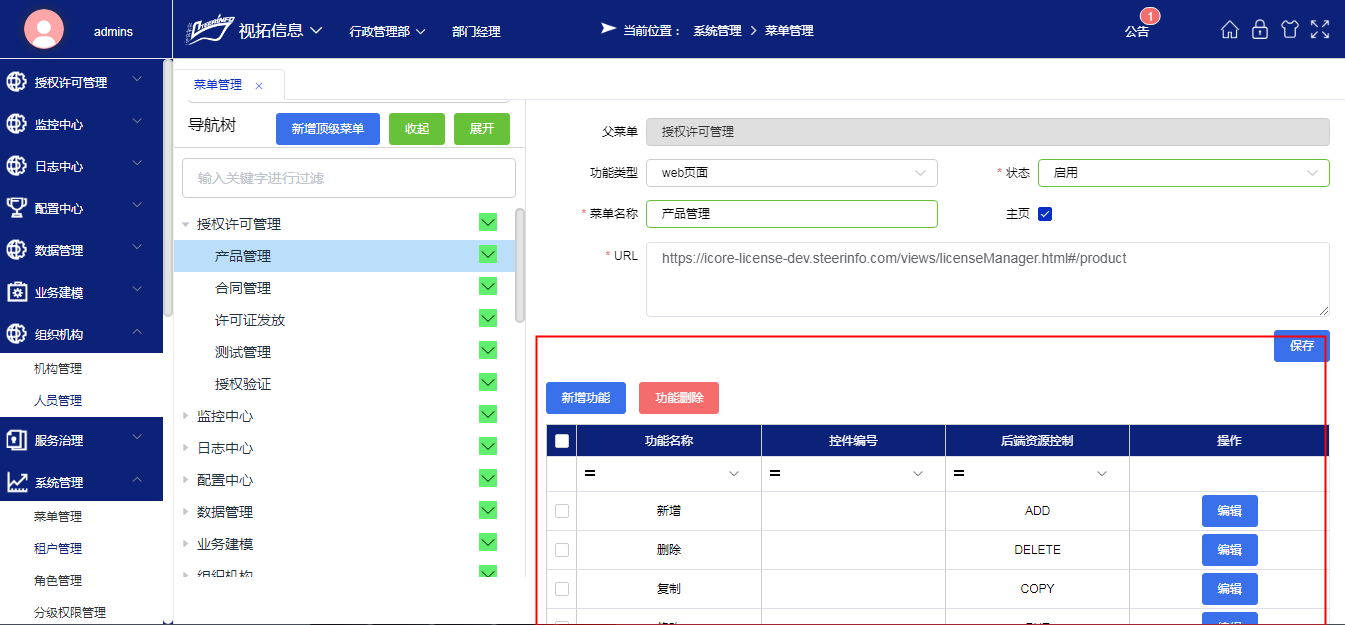Click the 监控中心 sidebar globe icon

tap(17, 124)
